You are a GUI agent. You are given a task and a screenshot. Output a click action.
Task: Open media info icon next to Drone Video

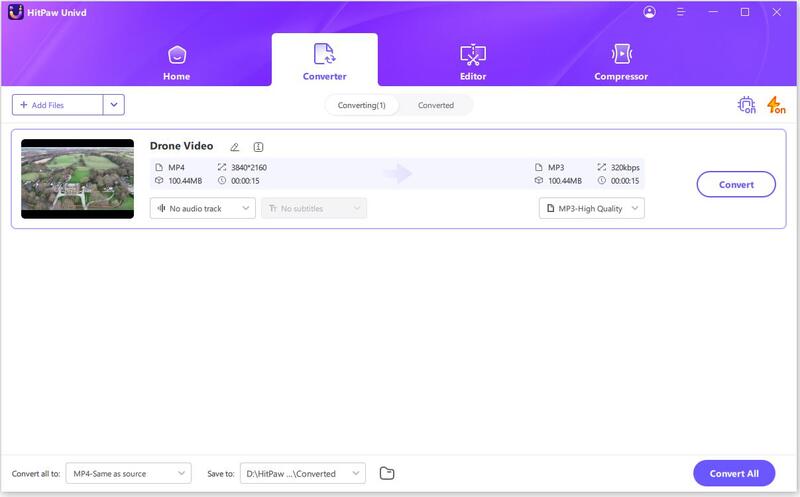pos(258,147)
